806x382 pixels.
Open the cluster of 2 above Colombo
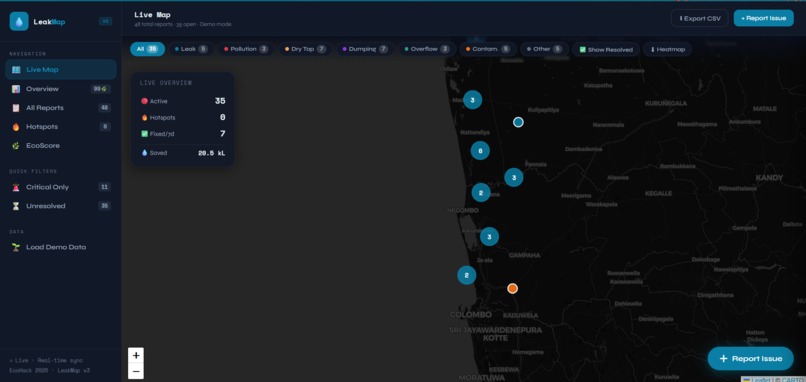point(466,275)
